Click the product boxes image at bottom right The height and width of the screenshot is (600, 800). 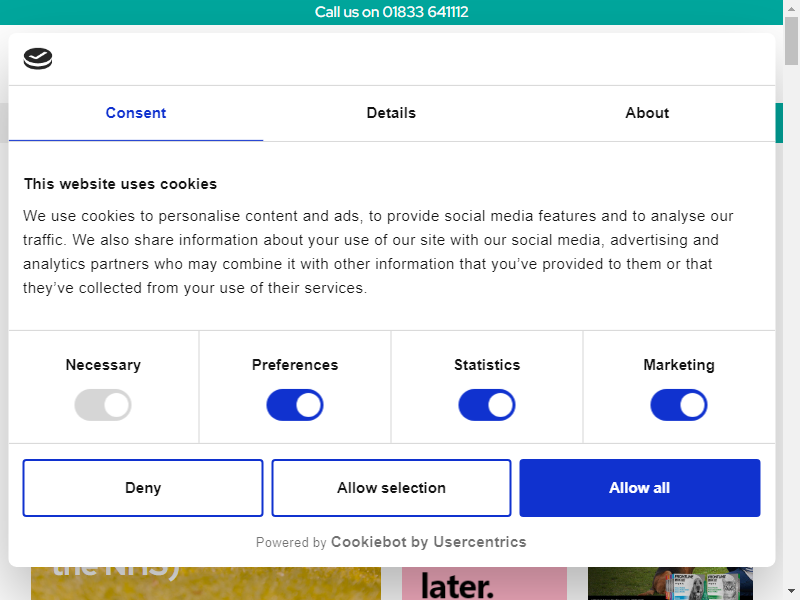point(670,584)
